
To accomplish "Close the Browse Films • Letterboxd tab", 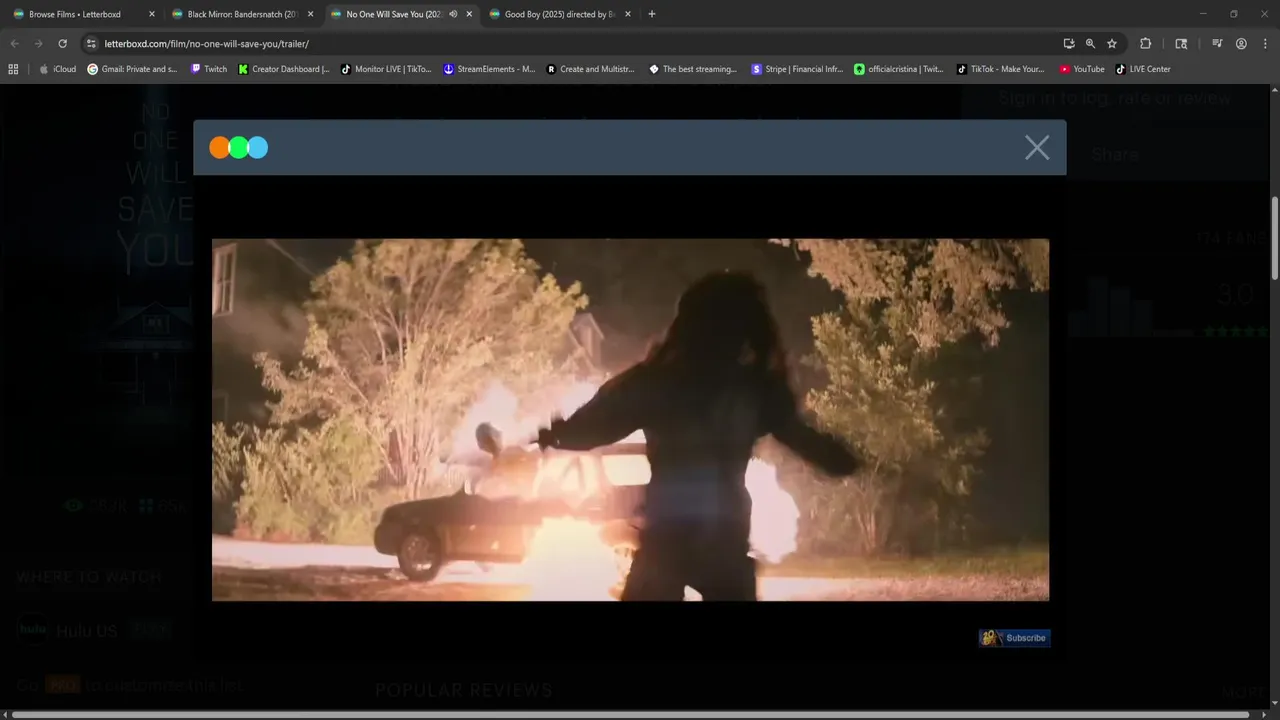I will coord(152,14).
